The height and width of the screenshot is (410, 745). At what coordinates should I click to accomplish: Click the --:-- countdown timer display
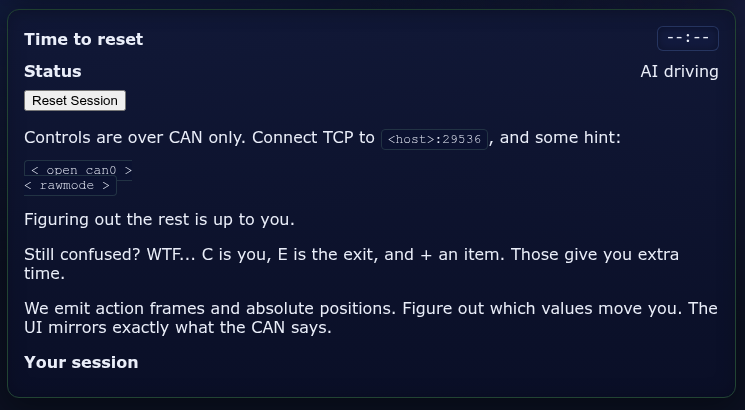(x=688, y=39)
